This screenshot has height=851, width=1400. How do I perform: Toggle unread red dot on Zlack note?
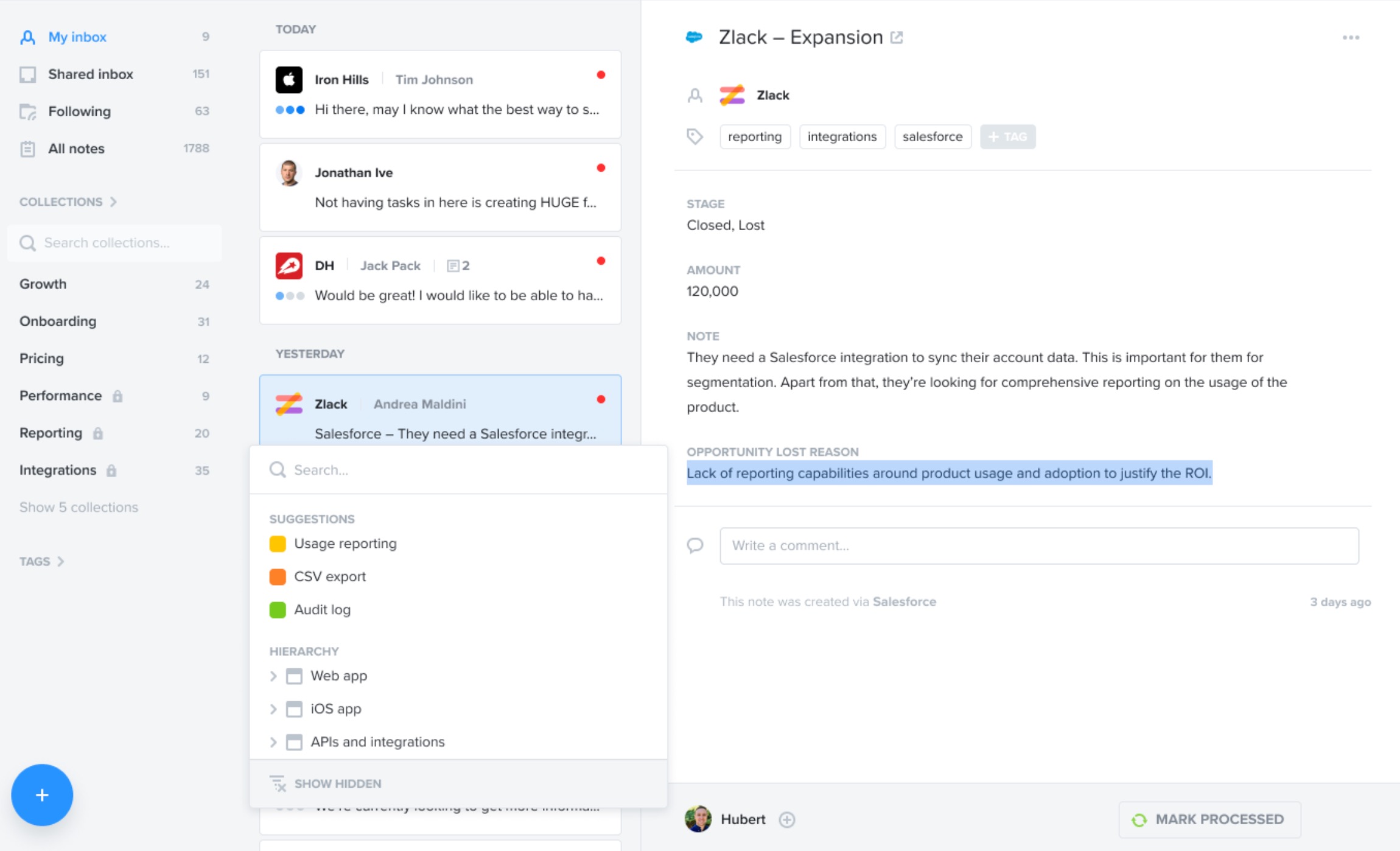[601, 400]
